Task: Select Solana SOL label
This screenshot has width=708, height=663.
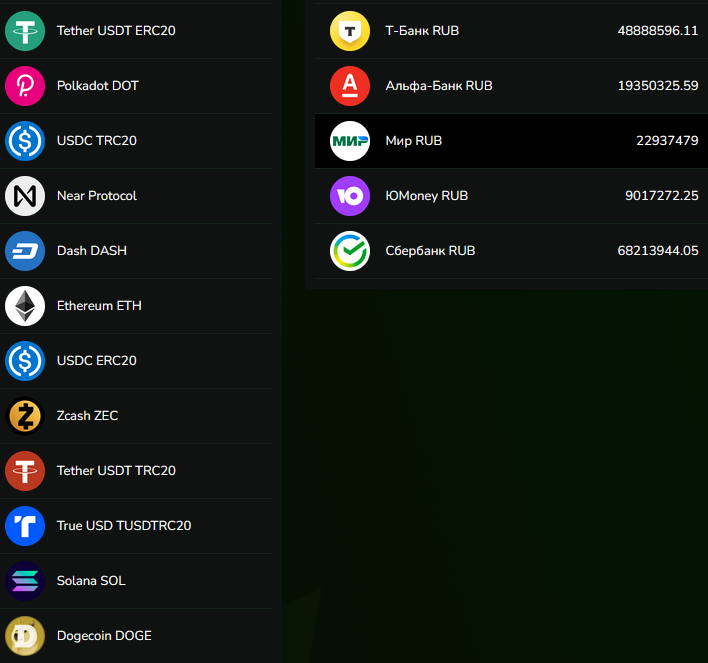Action: point(91,581)
